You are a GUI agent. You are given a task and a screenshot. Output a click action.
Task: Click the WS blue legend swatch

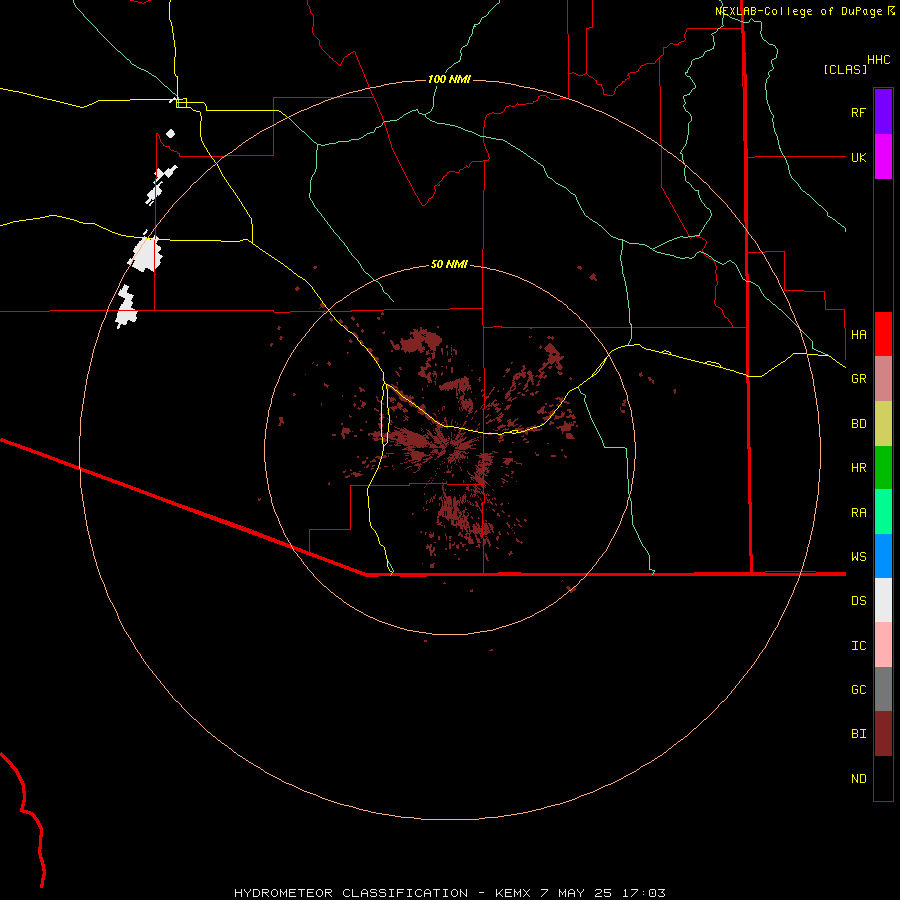click(x=883, y=556)
